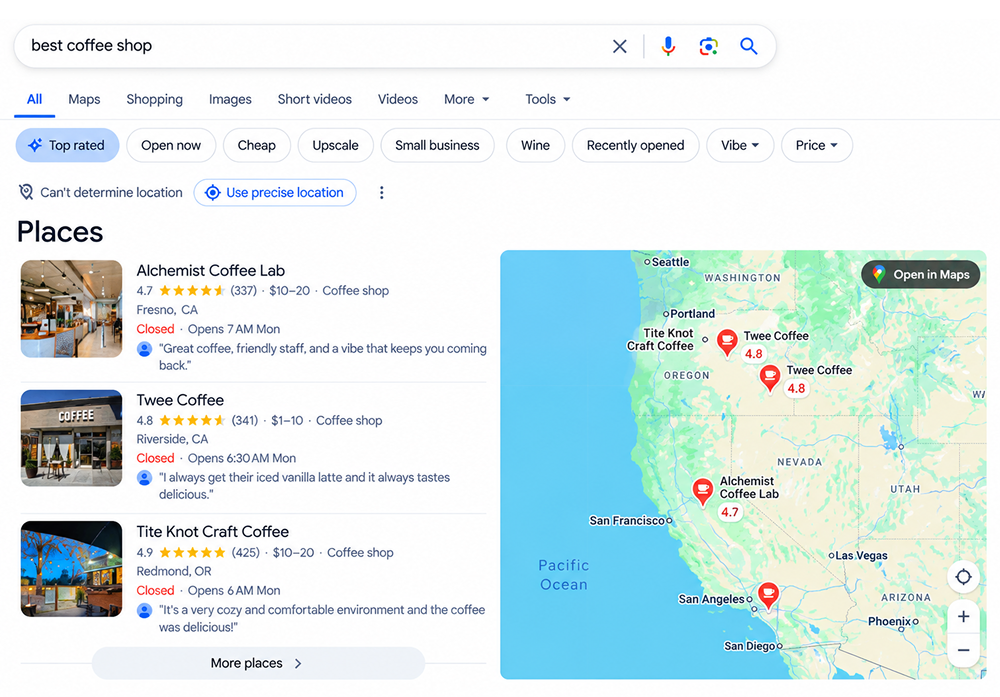1000x697 pixels.
Task: Toggle the Top rated filter chip
Action: [x=68, y=145]
